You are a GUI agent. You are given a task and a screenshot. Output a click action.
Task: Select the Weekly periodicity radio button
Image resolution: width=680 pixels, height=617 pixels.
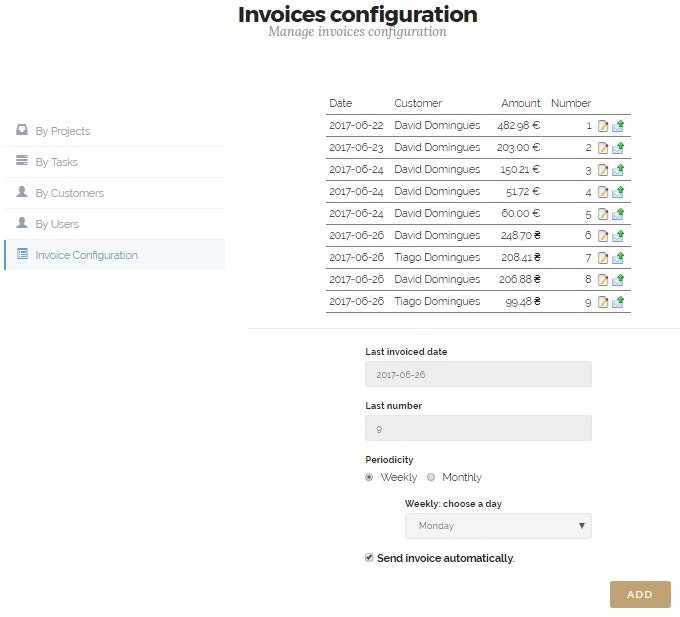tap(369, 477)
